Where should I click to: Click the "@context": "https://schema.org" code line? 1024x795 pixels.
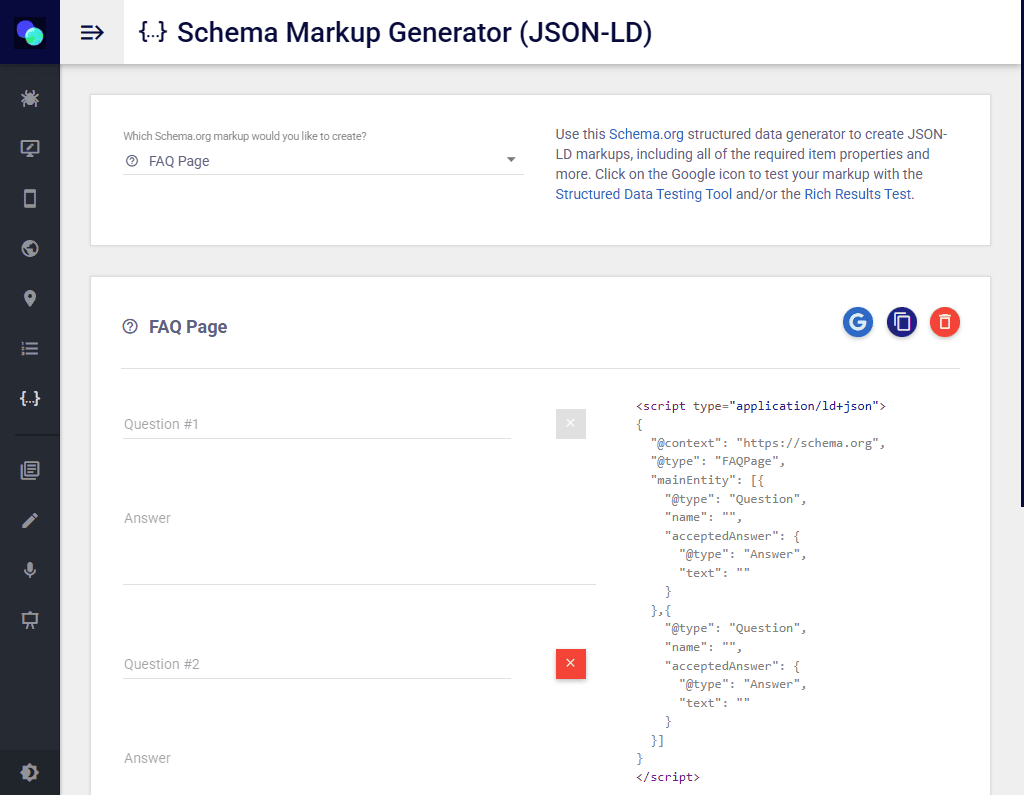[x=768, y=443]
